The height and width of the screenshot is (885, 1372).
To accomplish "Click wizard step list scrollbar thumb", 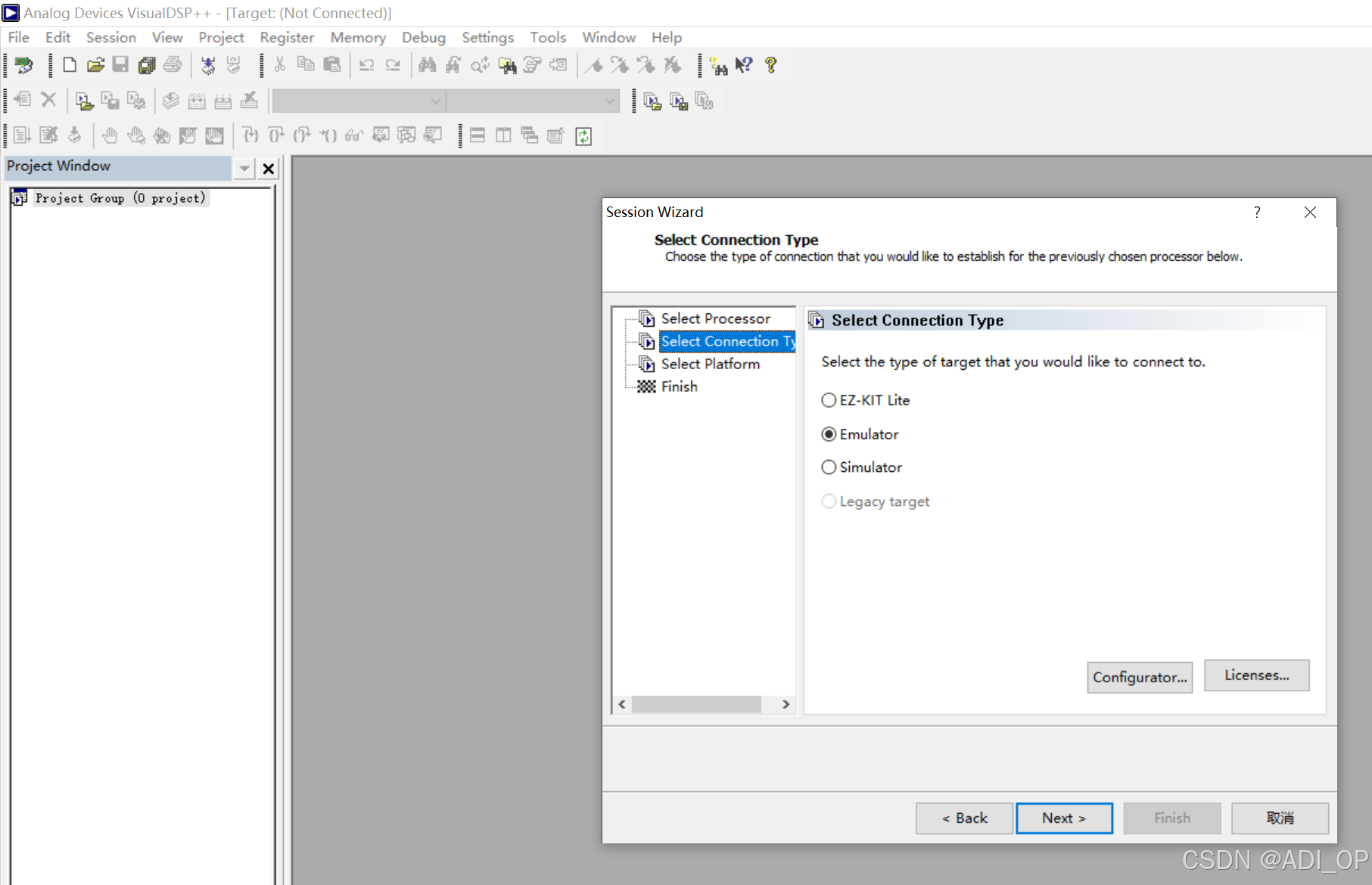I will [x=696, y=704].
